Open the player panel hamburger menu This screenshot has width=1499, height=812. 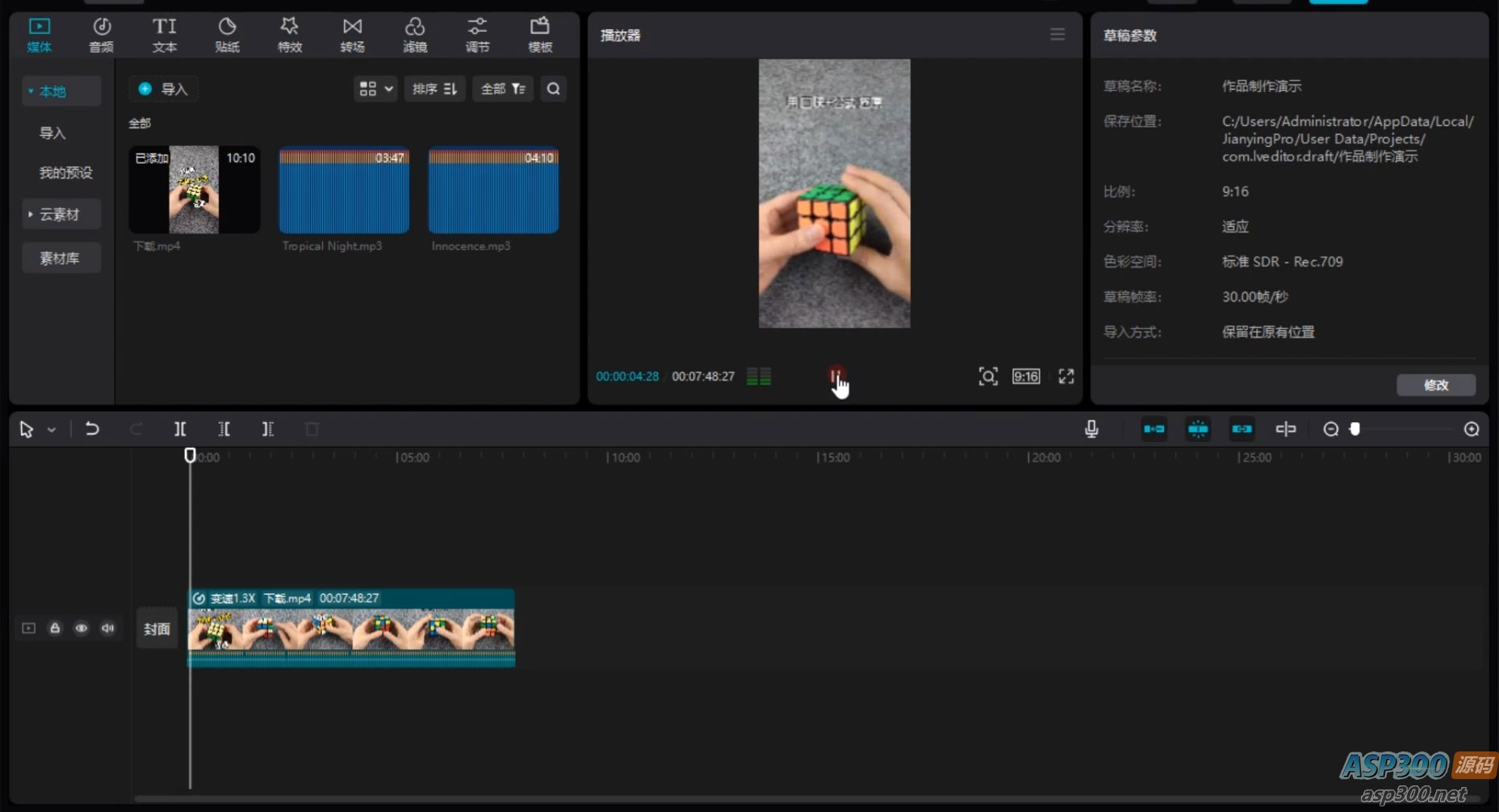(1057, 35)
